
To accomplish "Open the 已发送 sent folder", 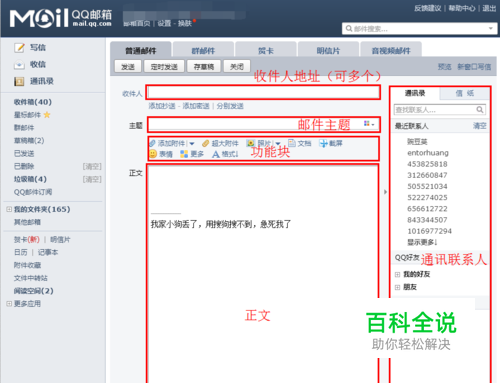I will click(24, 153).
